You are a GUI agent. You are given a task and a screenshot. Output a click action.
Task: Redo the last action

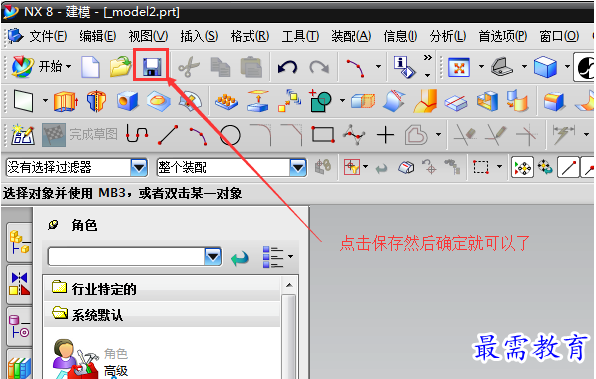pyautogui.click(x=319, y=68)
